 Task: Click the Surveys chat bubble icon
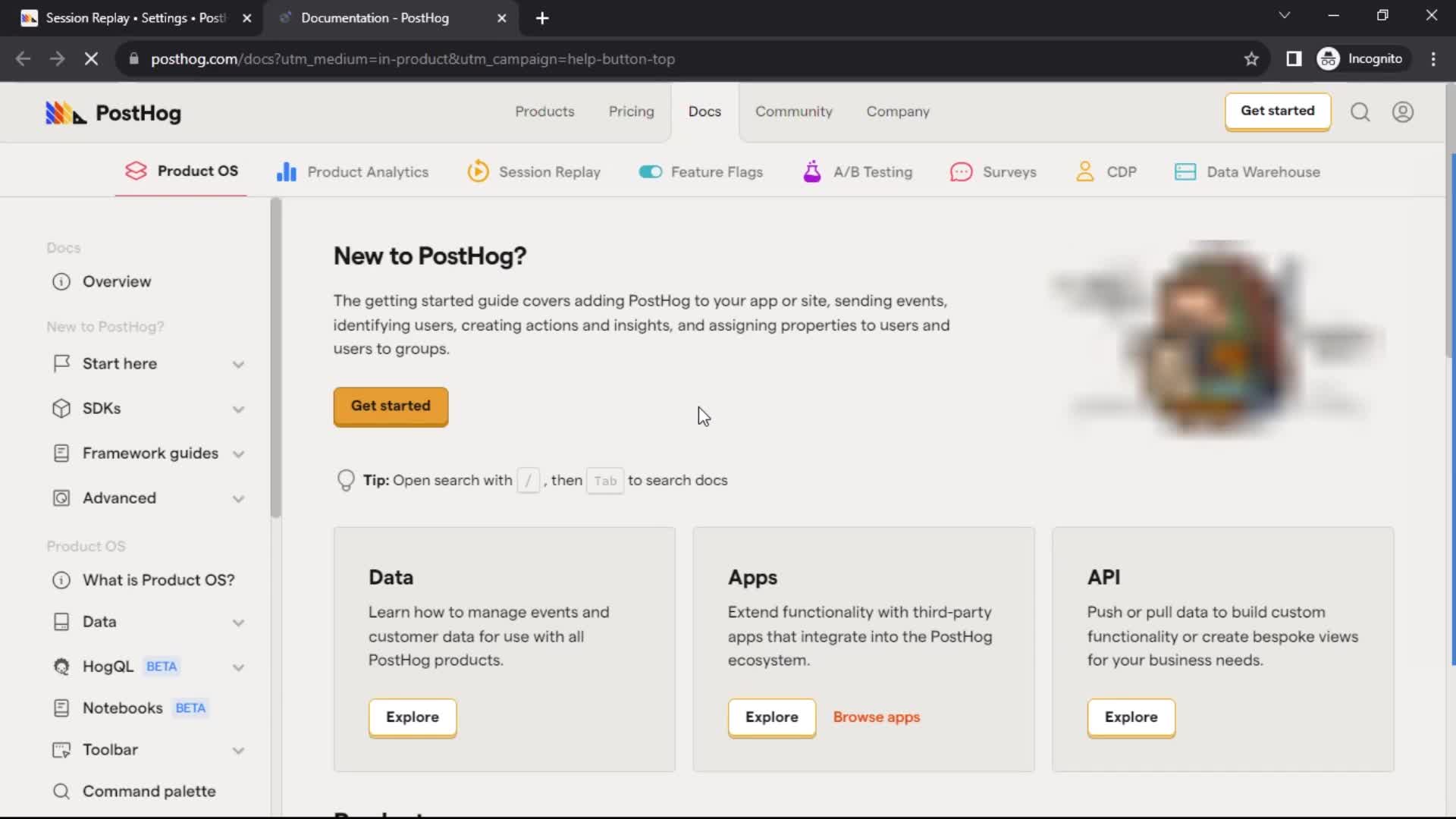(x=961, y=172)
